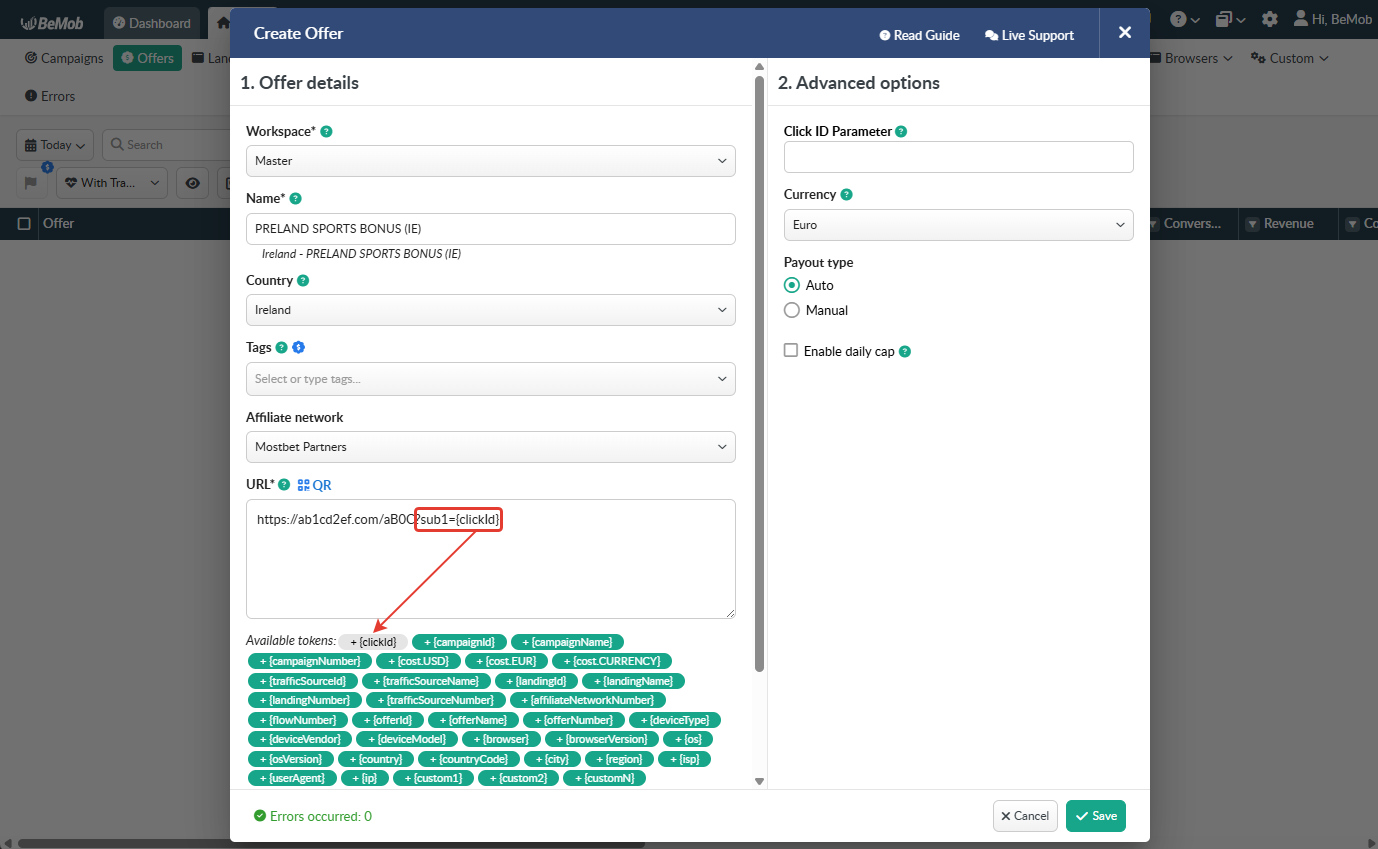The height and width of the screenshot is (849, 1378).
Task: Click the Enable daily cap help icon
Action: click(905, 352)
